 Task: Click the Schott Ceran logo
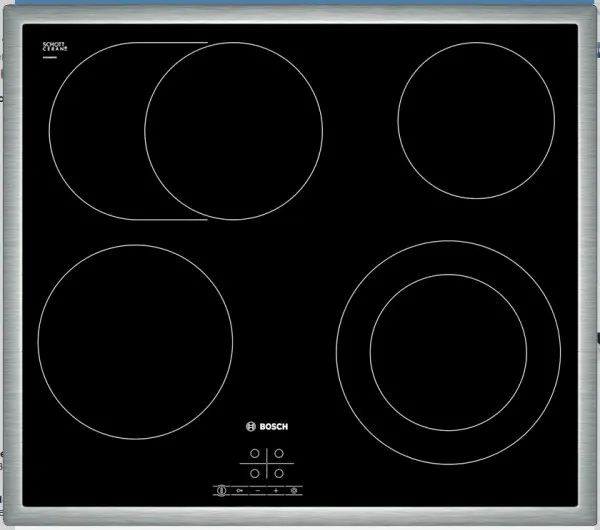(x=54, y=49)
